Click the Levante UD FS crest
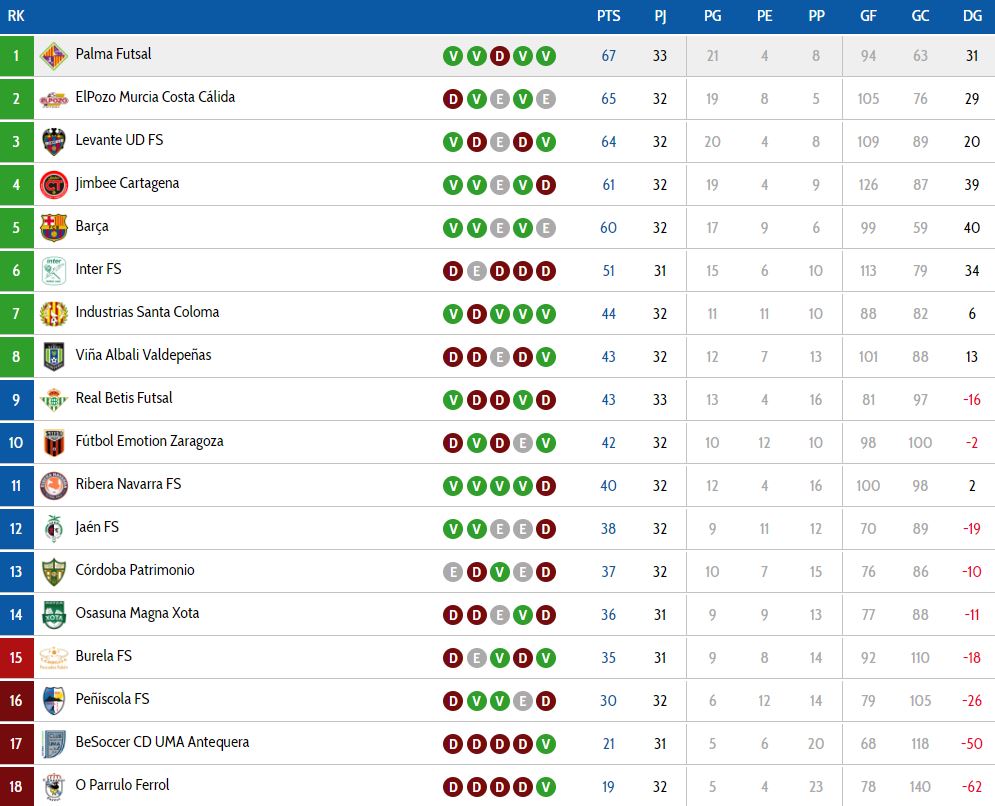 [x=54, y=142]
